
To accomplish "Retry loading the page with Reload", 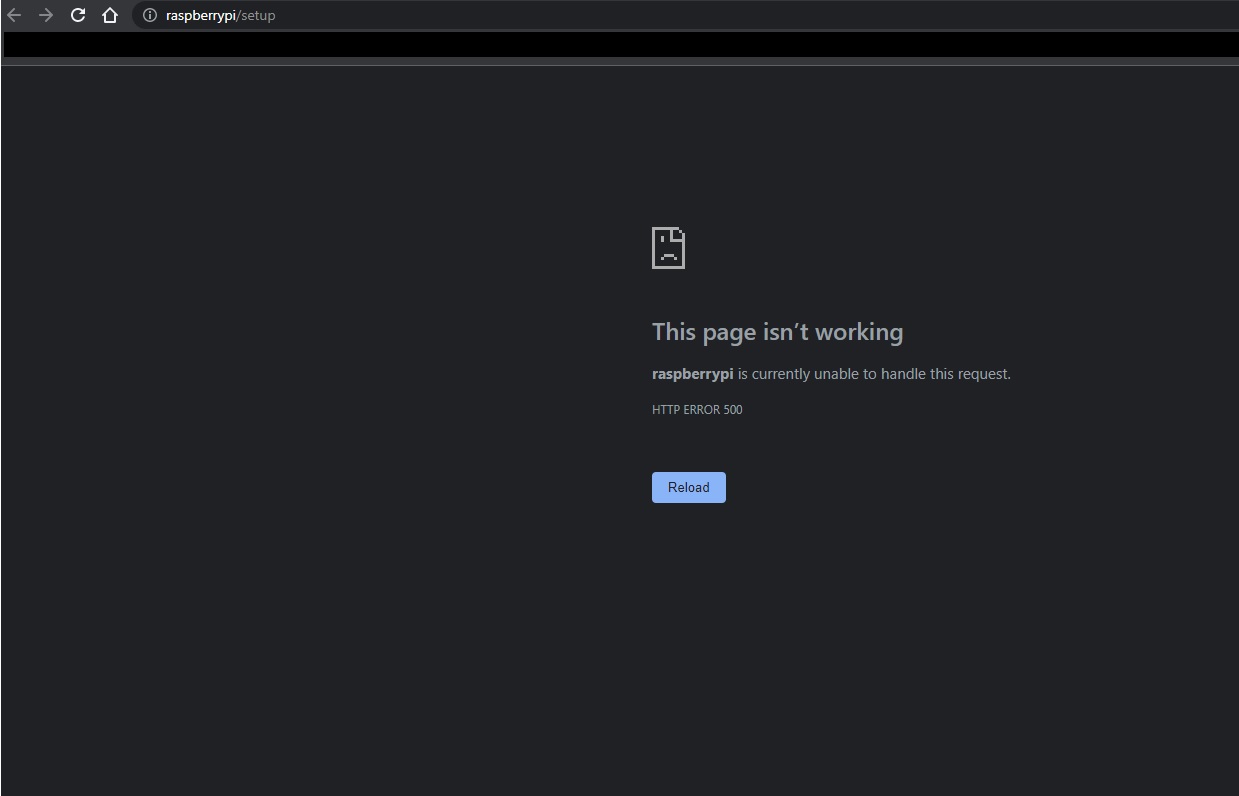I will click(x=688, y=487).
